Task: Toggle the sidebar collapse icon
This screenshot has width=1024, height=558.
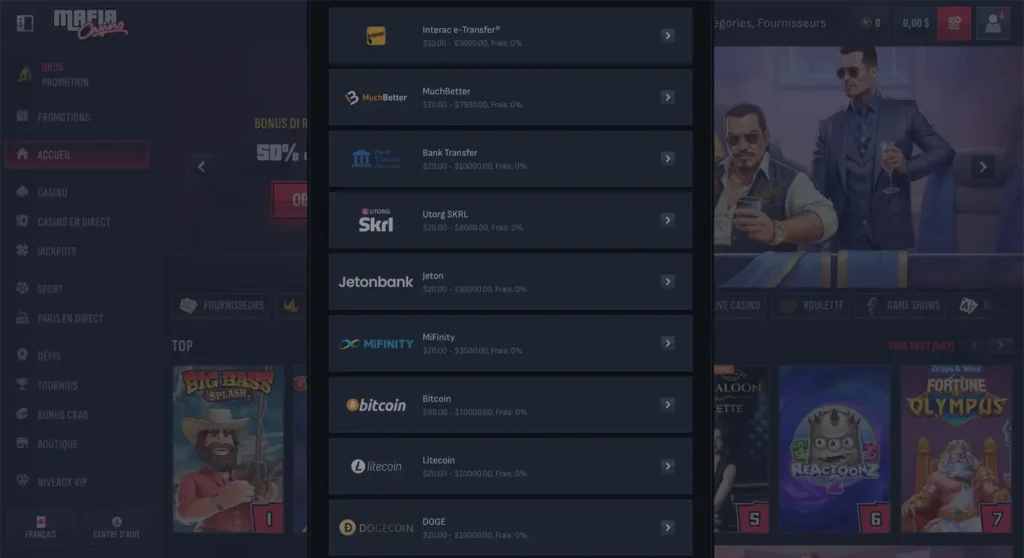Action: click(25, 24)
